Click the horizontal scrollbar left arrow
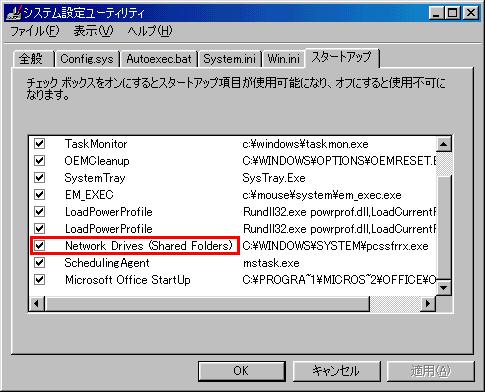Screen dimensions: 485x392 tap(37, 303)
